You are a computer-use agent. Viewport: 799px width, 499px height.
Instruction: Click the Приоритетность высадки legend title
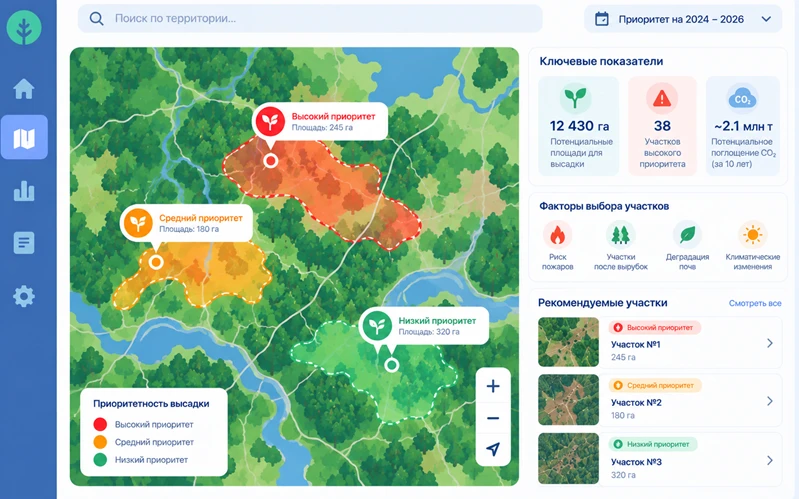tap(151, 404)
